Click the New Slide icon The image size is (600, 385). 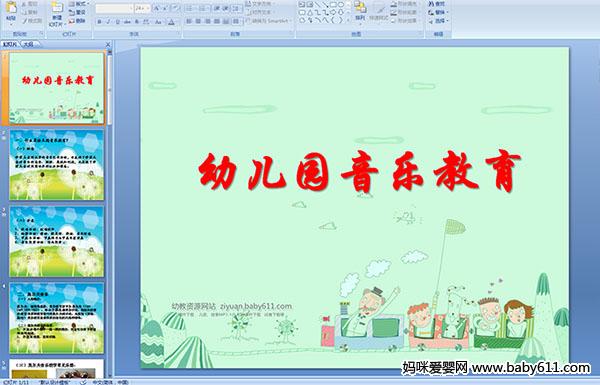[57, 9]
